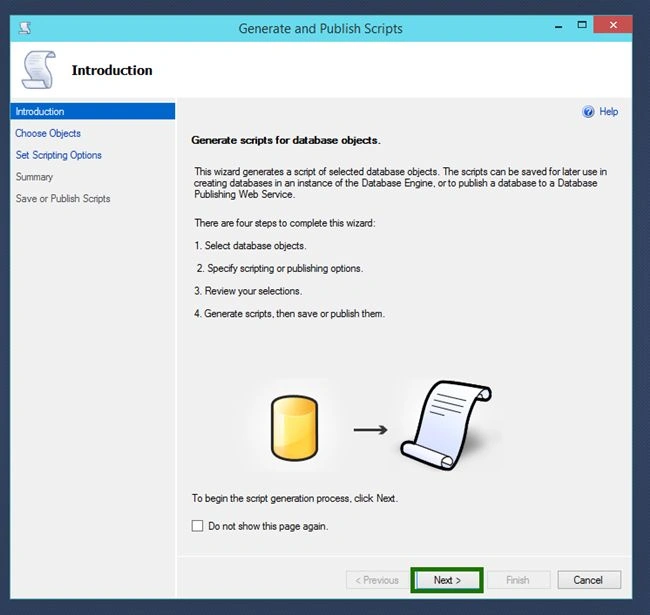
Task: Click text '3. Review your selections.'
Action: click(x=248, y=291)
